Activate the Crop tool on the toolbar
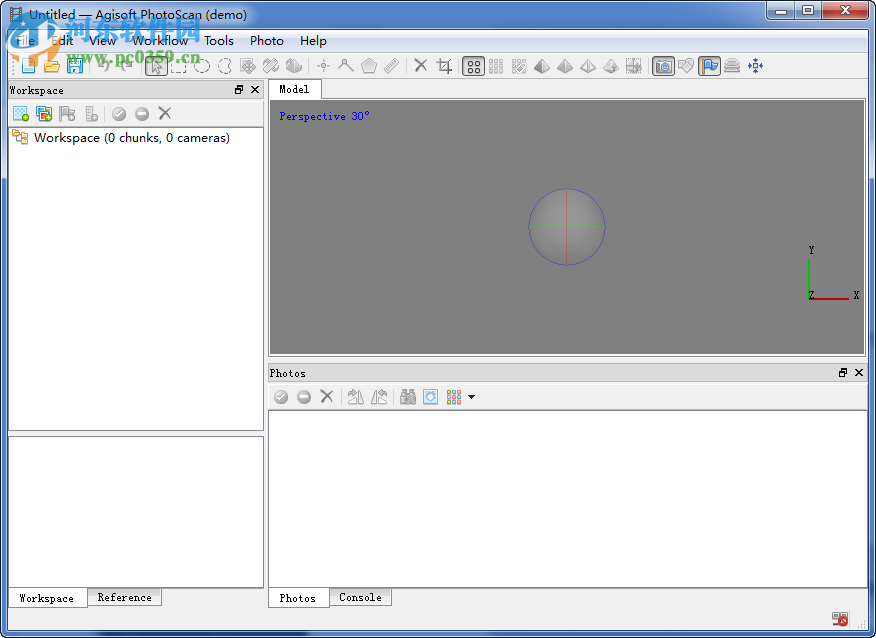This screenshot has height=638, width=876. coord(444,65)
